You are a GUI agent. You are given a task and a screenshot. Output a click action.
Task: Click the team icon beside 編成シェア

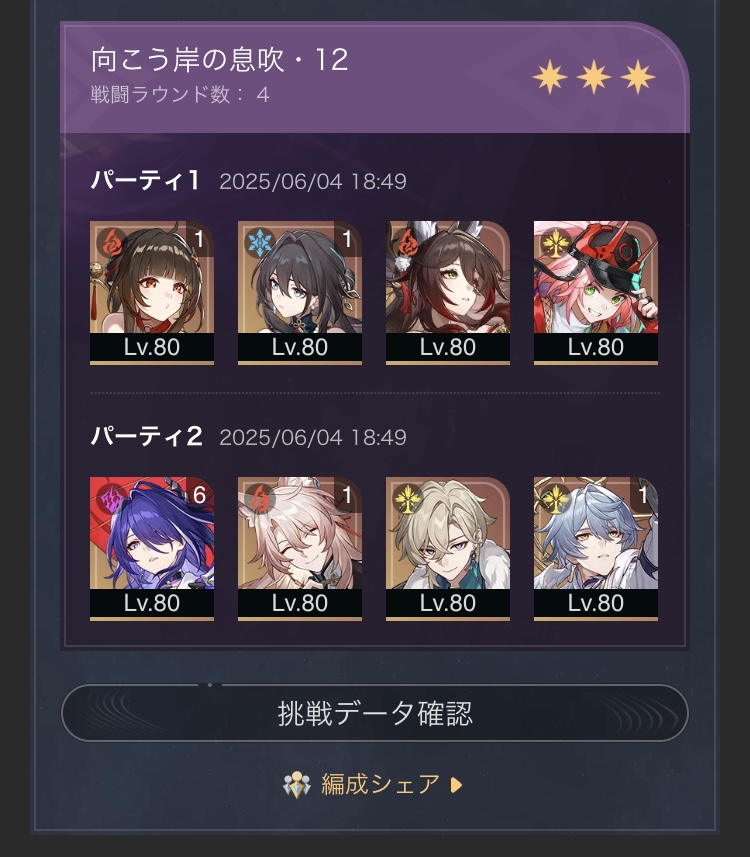297,785
